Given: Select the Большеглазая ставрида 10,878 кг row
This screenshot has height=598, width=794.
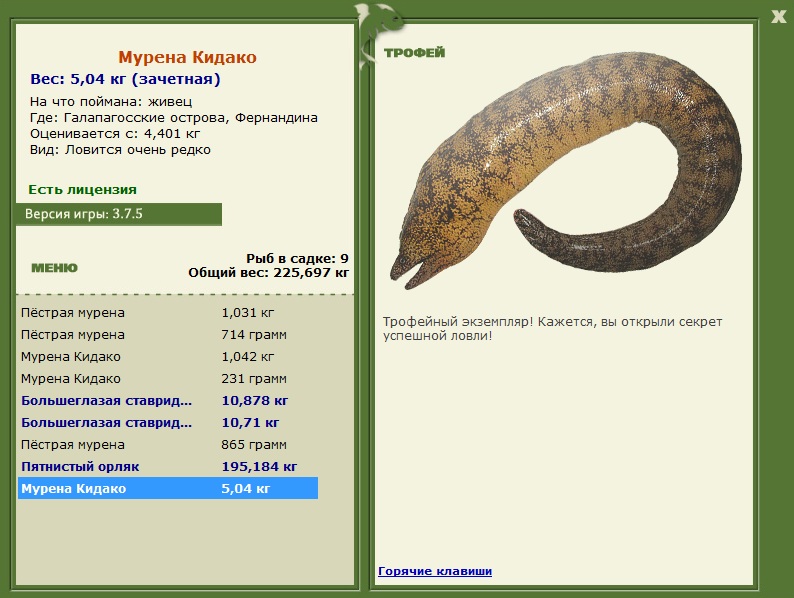Looking at the screenshot, I should click(x=168, y=401).
